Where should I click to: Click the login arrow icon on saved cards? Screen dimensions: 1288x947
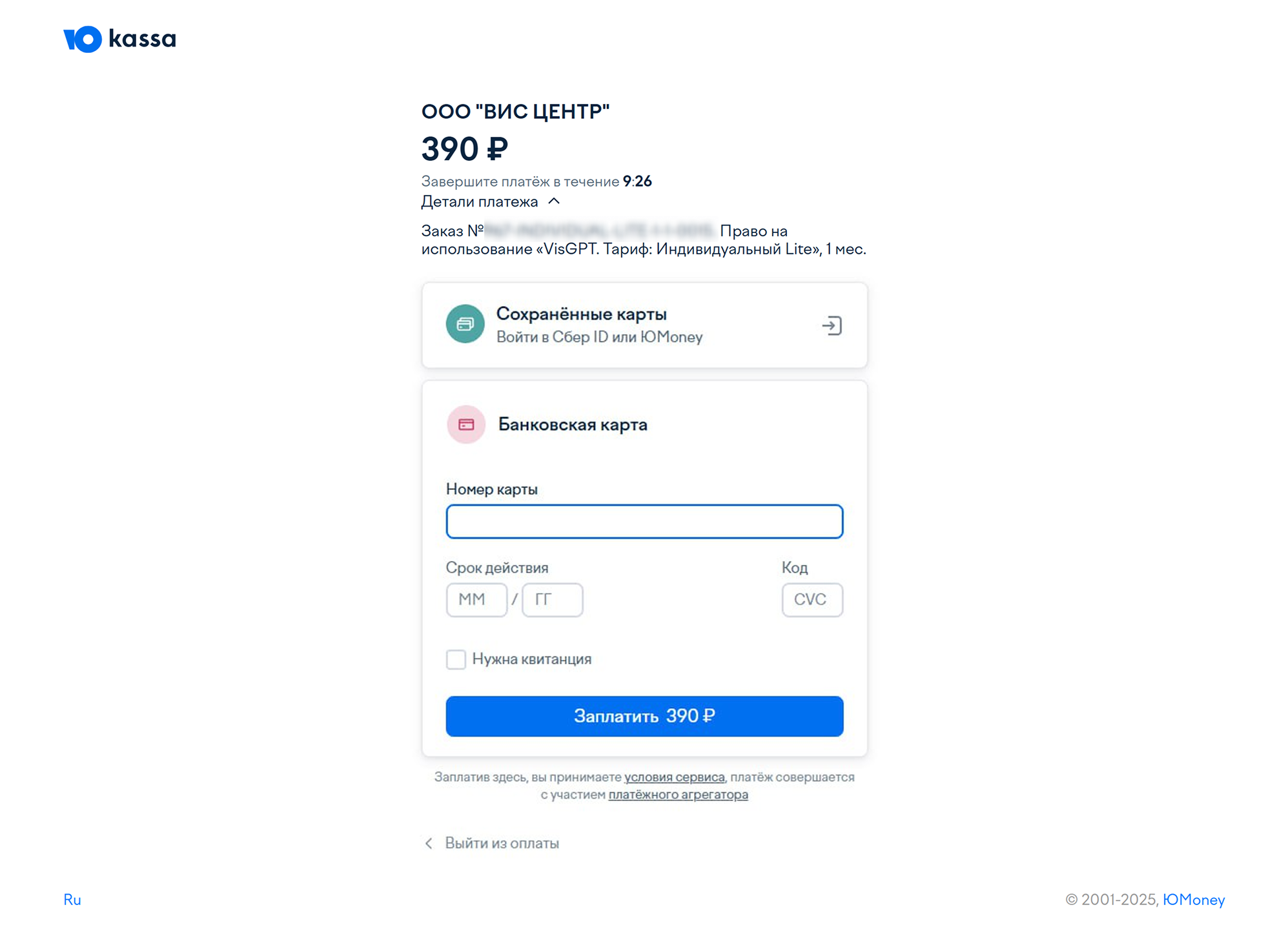point(832,325)
